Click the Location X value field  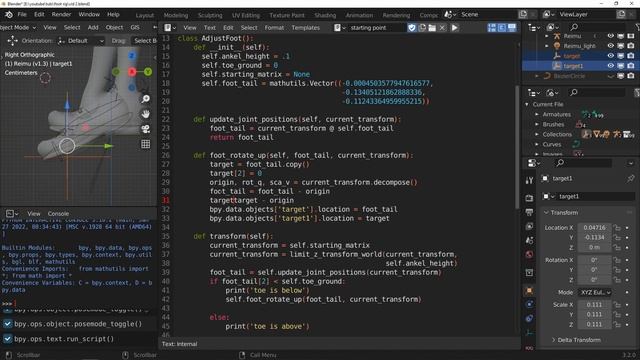pyautogui.click(x=594, y=227)
